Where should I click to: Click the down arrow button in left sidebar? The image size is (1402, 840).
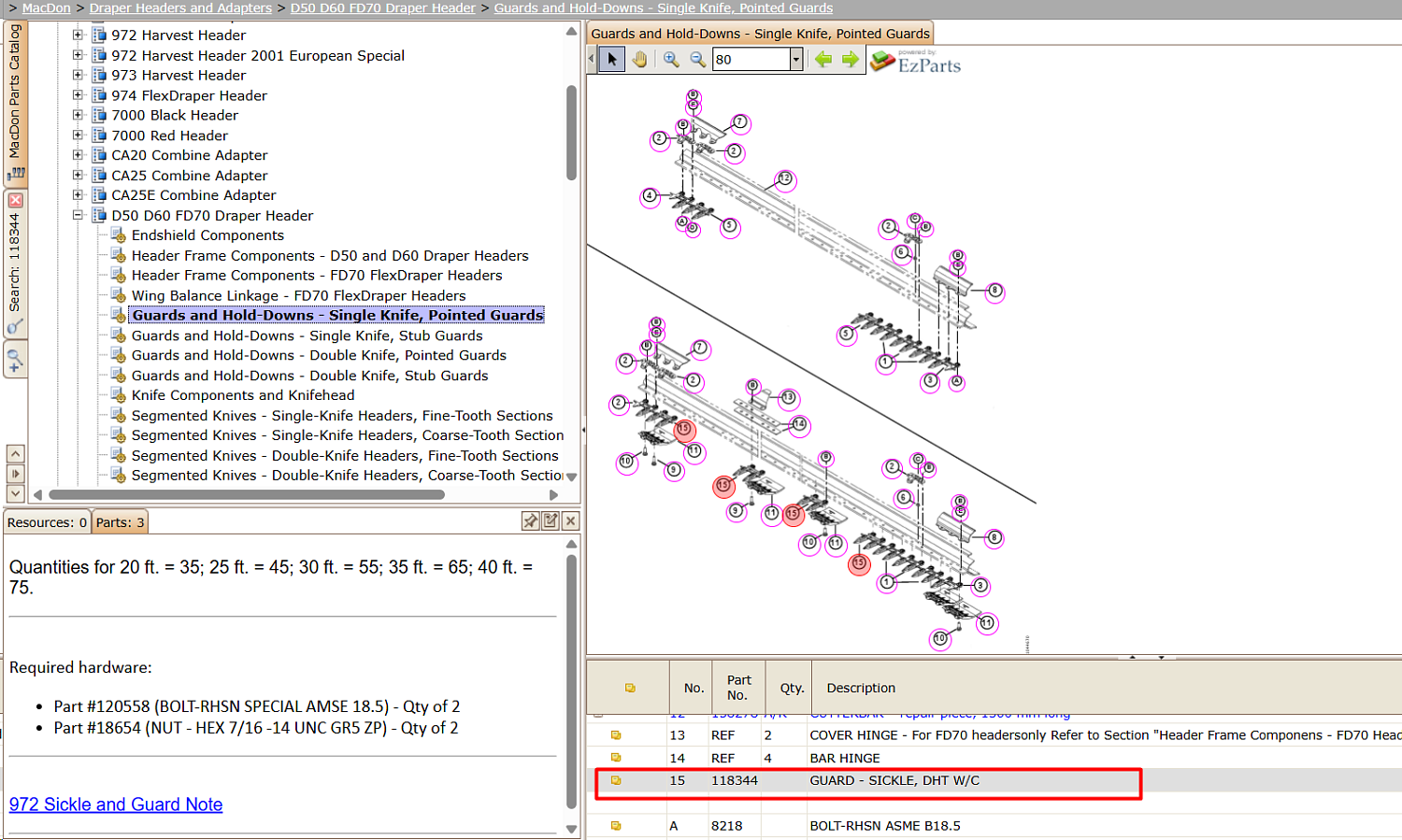(15, 493)
